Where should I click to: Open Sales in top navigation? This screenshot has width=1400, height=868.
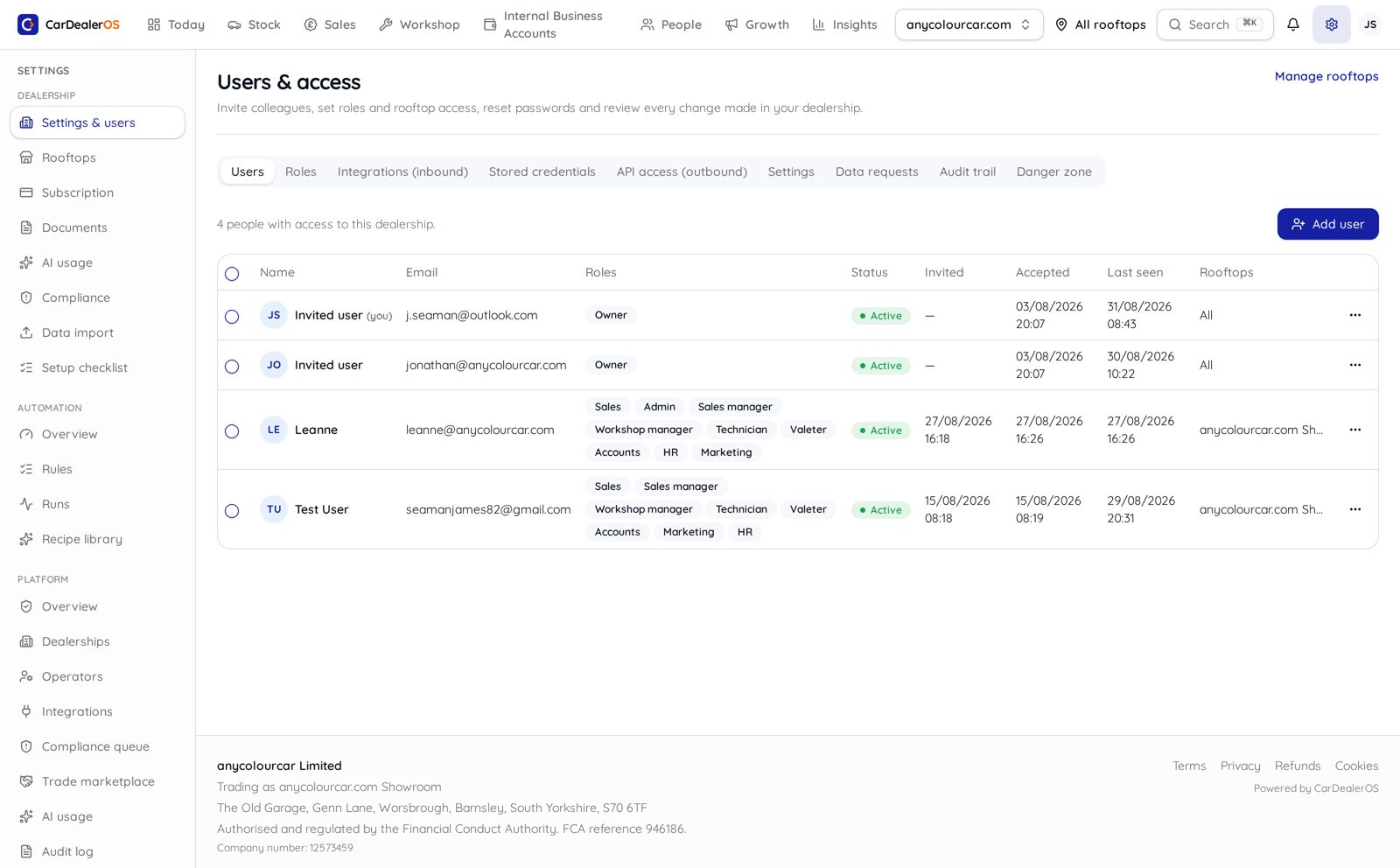point(330,24)
